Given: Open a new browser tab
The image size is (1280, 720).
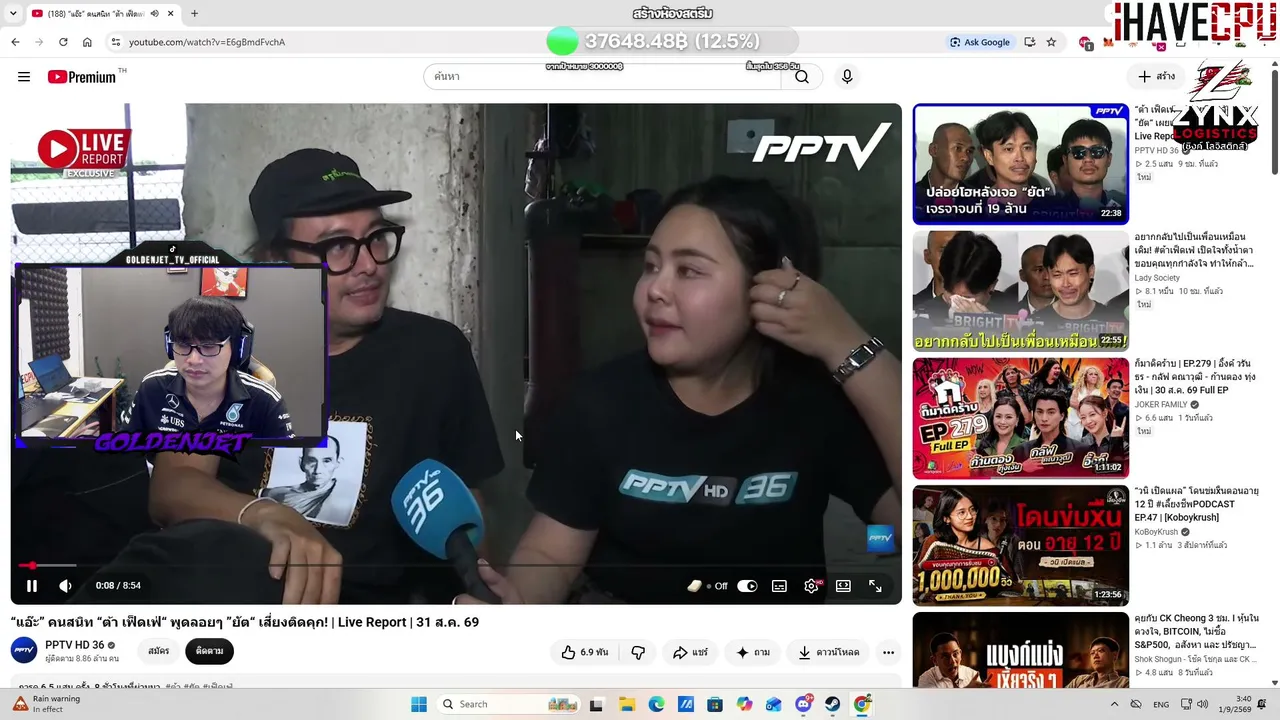Looking at the screenshot, I should pyautogui.click(x=194, y=14).
